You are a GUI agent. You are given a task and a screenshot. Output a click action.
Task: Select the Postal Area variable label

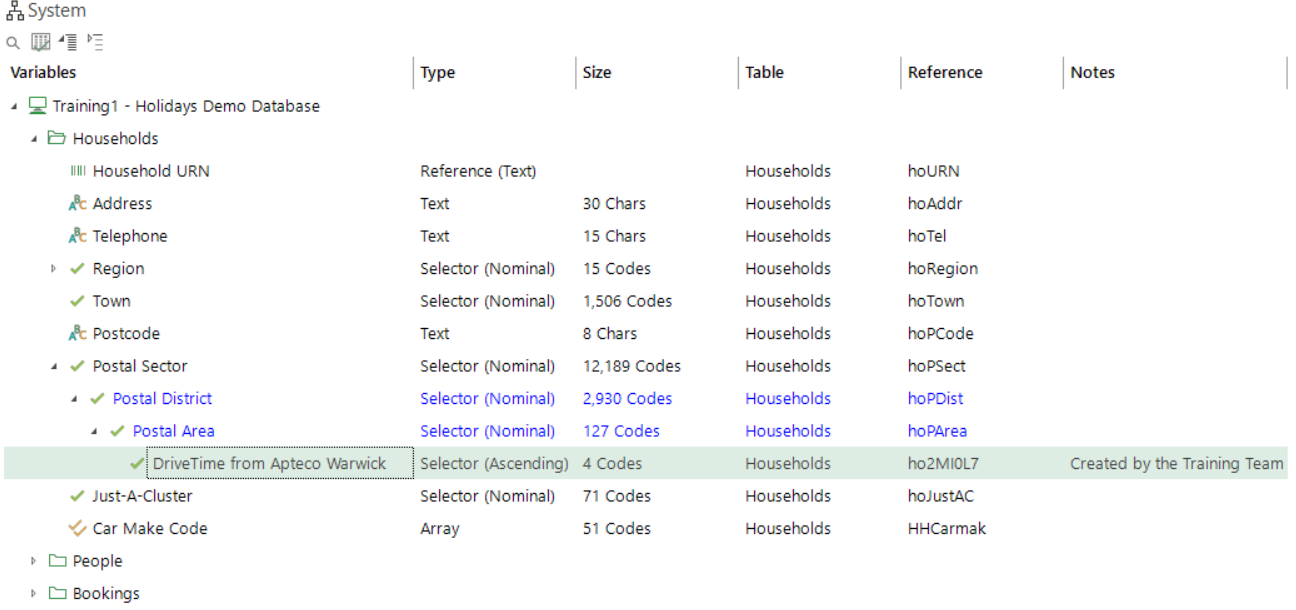coord(173,431)
